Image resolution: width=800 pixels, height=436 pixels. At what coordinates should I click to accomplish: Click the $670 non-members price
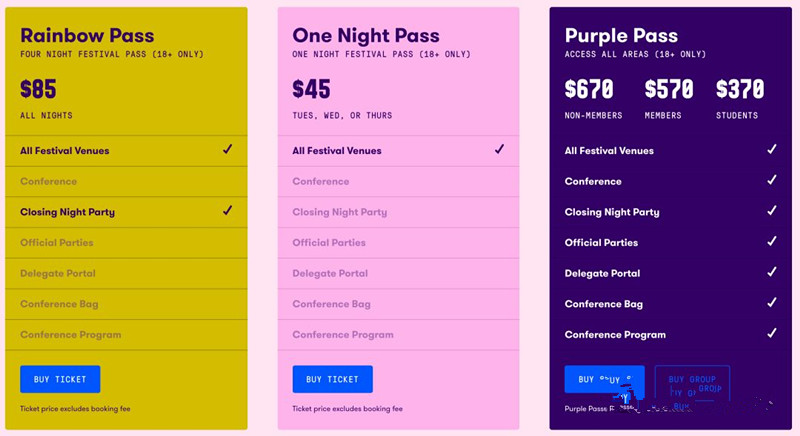coord(589,90)
